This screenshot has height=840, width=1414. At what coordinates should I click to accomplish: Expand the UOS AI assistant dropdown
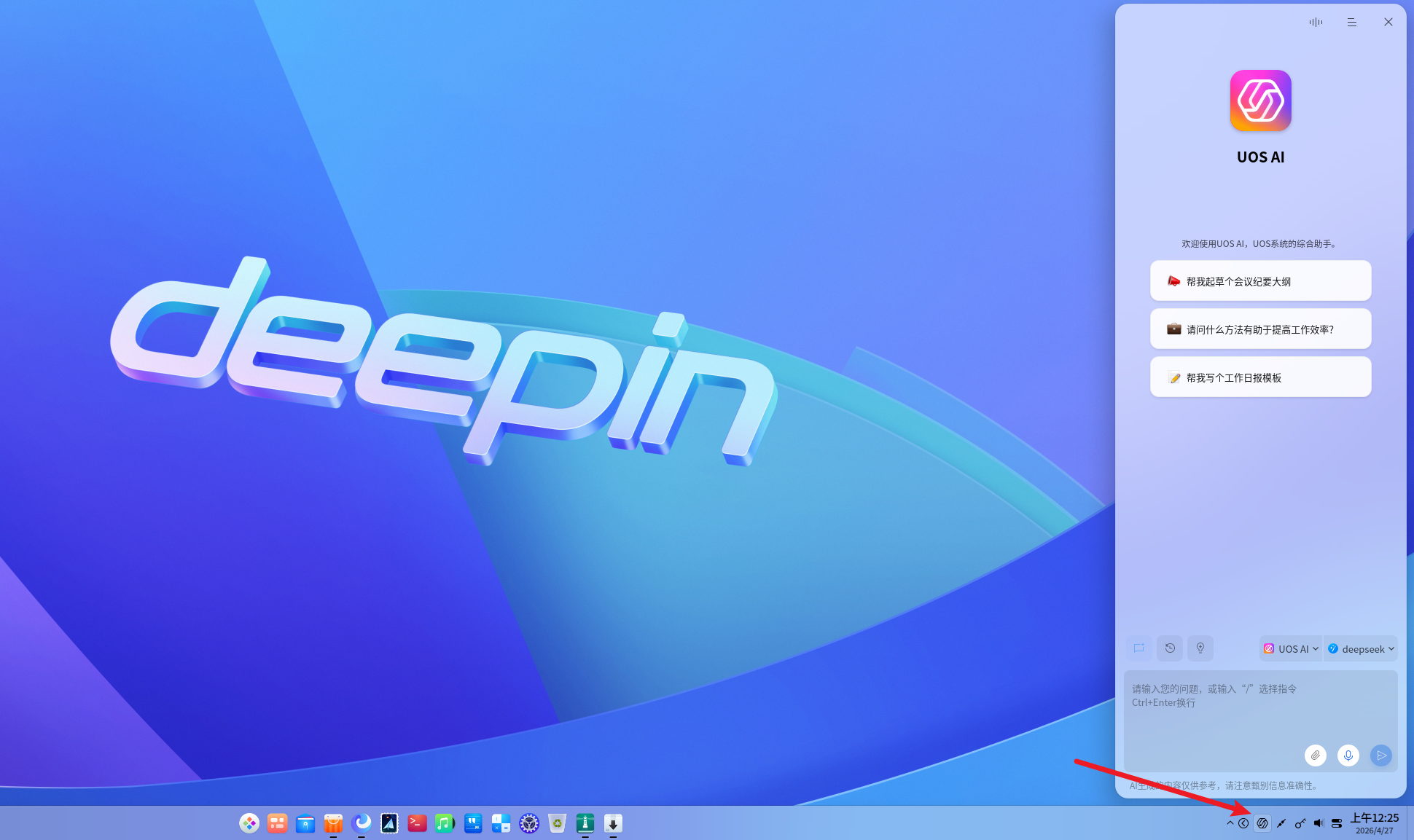click(1291, 648)
